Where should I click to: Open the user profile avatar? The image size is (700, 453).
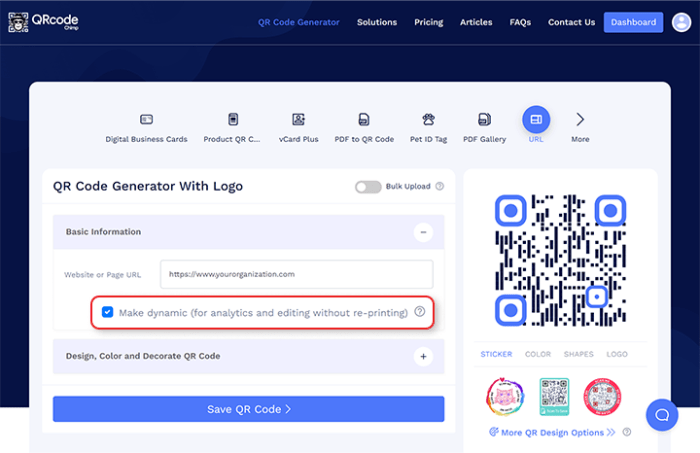[x=681, y=22]
